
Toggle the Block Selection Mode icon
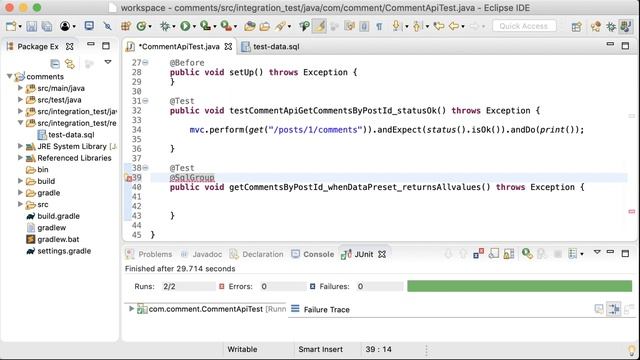364,26
